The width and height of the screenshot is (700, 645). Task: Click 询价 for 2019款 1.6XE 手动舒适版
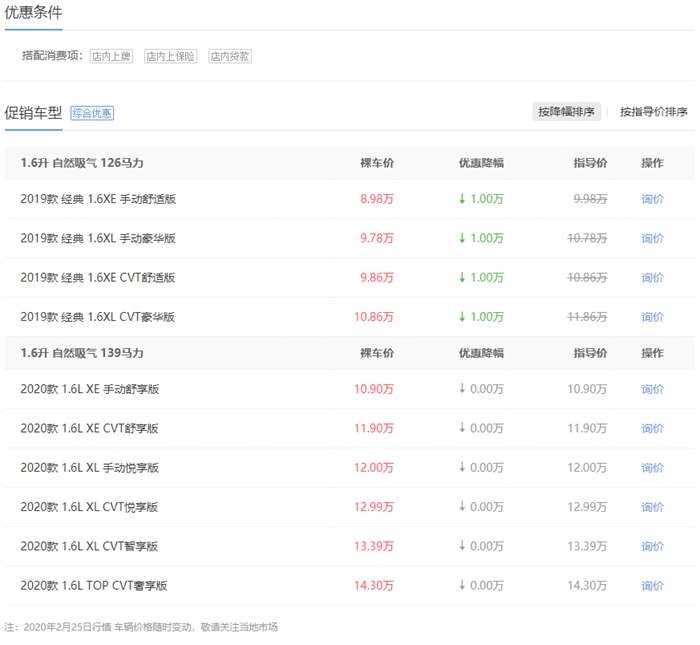tap(652, 199)
